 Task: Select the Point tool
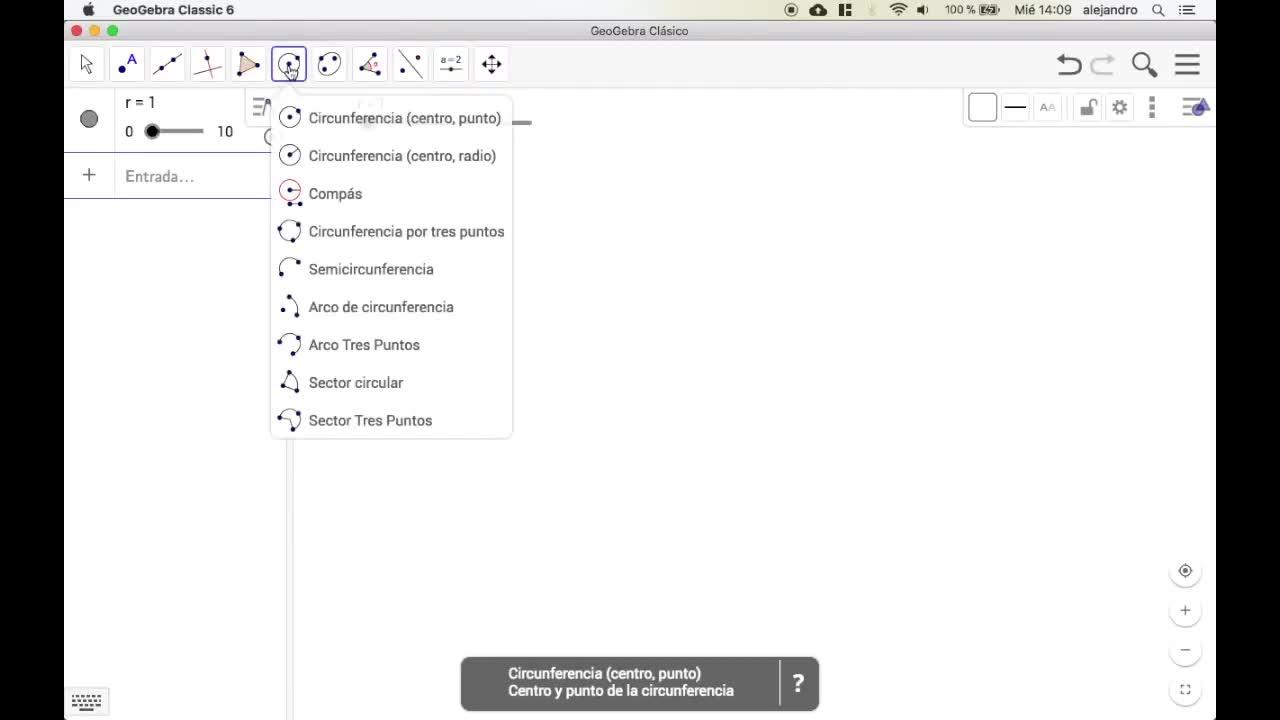click(127, 64)
